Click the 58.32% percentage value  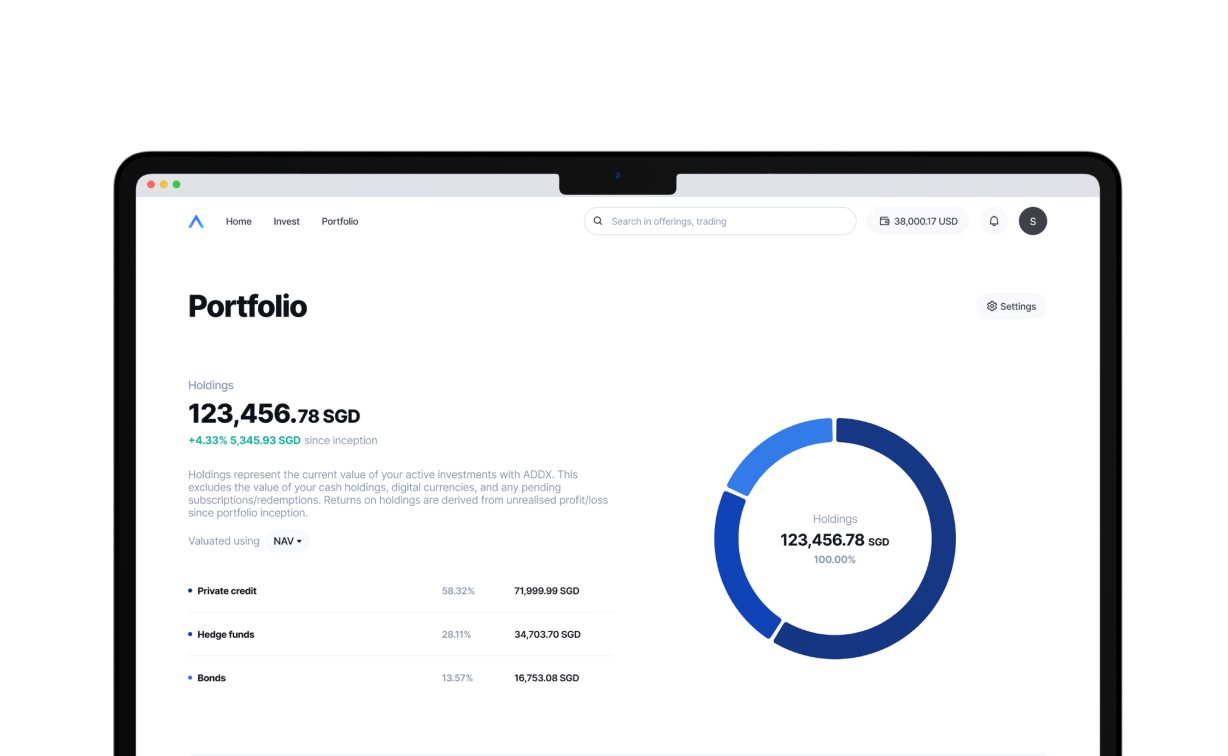click(x=458, y=591)
